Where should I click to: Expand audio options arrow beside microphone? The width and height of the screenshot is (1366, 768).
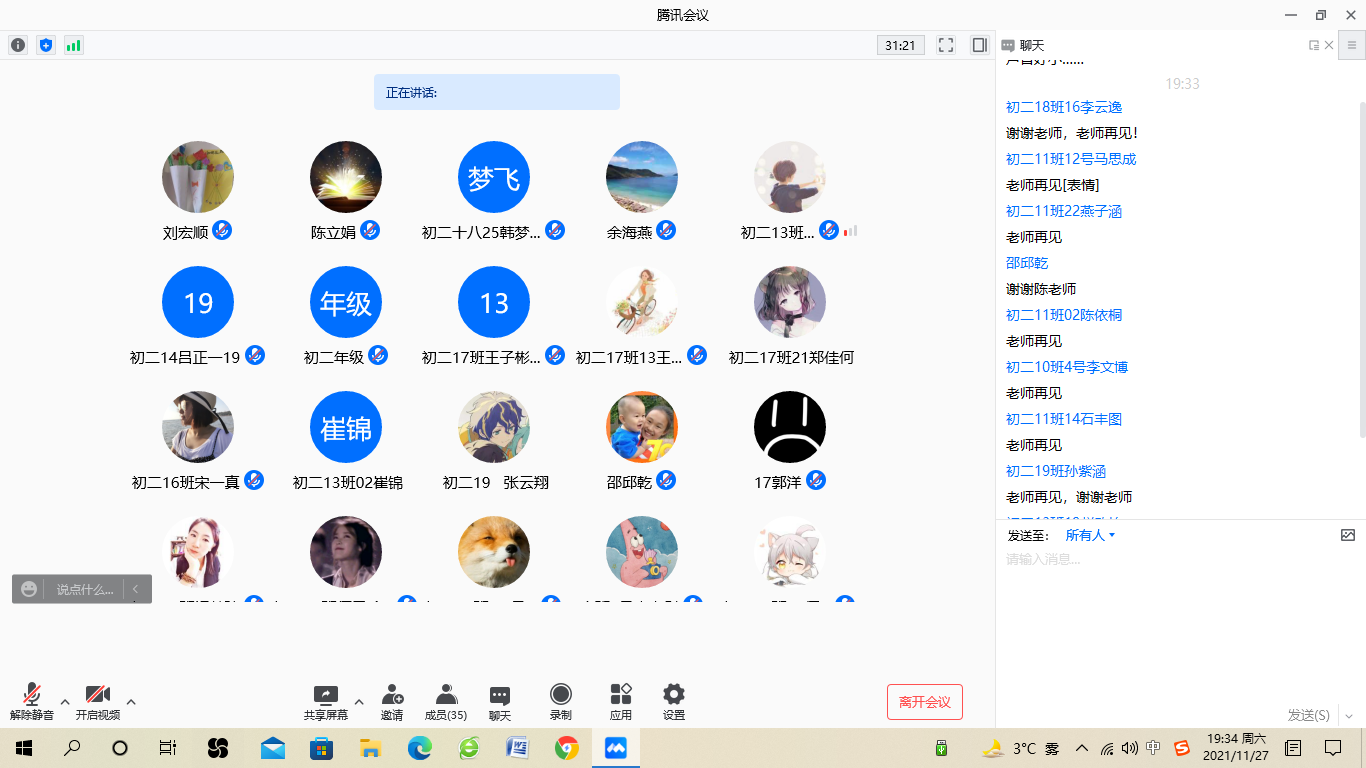coord(65,701)
